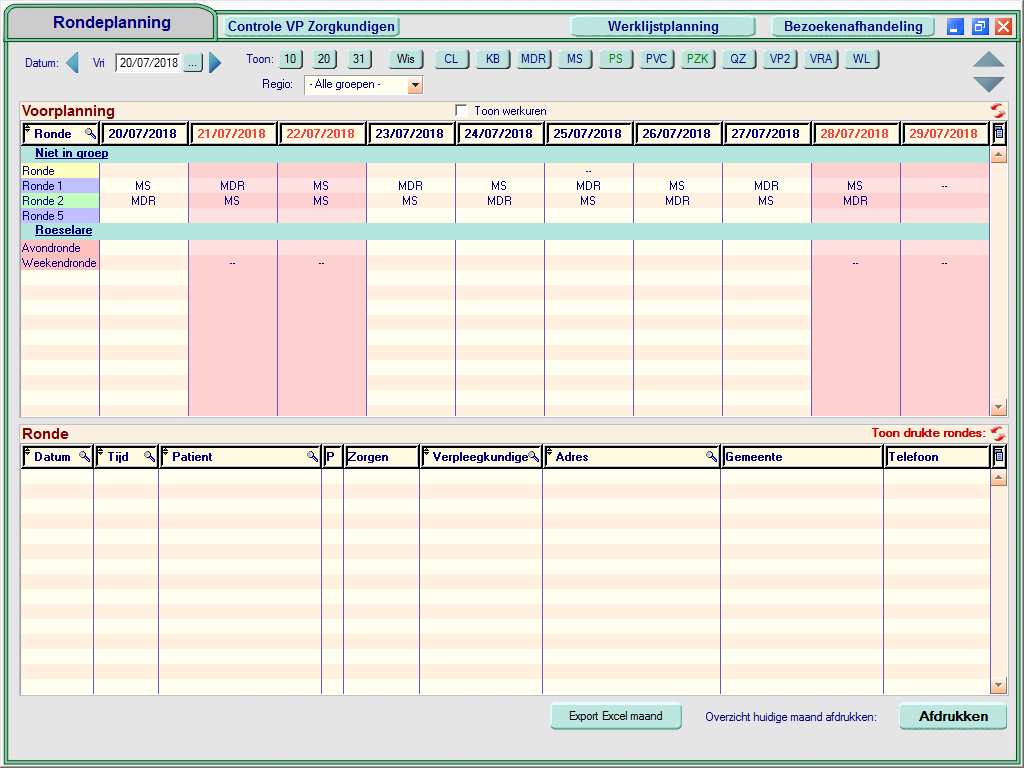Viewport: 1024px width, 768px height.
Task: Click the next date right arrow
Action: tap(215, 63)
